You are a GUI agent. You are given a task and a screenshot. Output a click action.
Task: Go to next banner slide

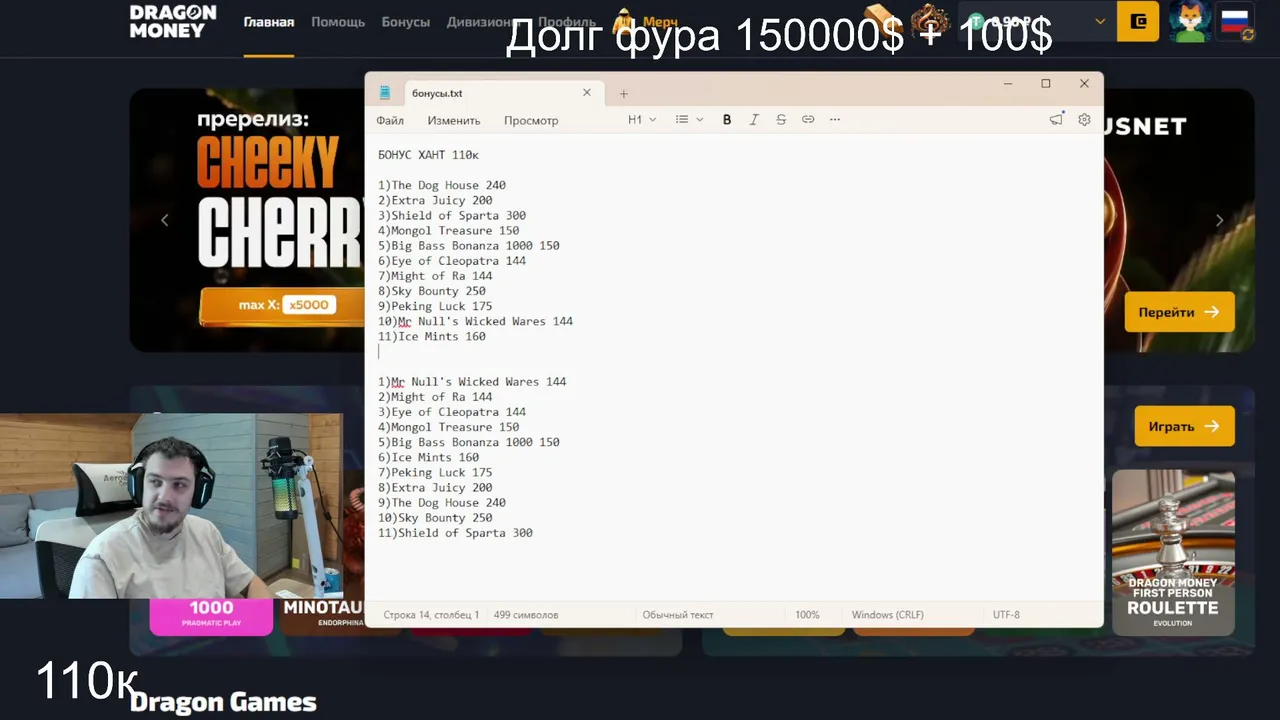pyautogui.click(x=1219, y=220)
